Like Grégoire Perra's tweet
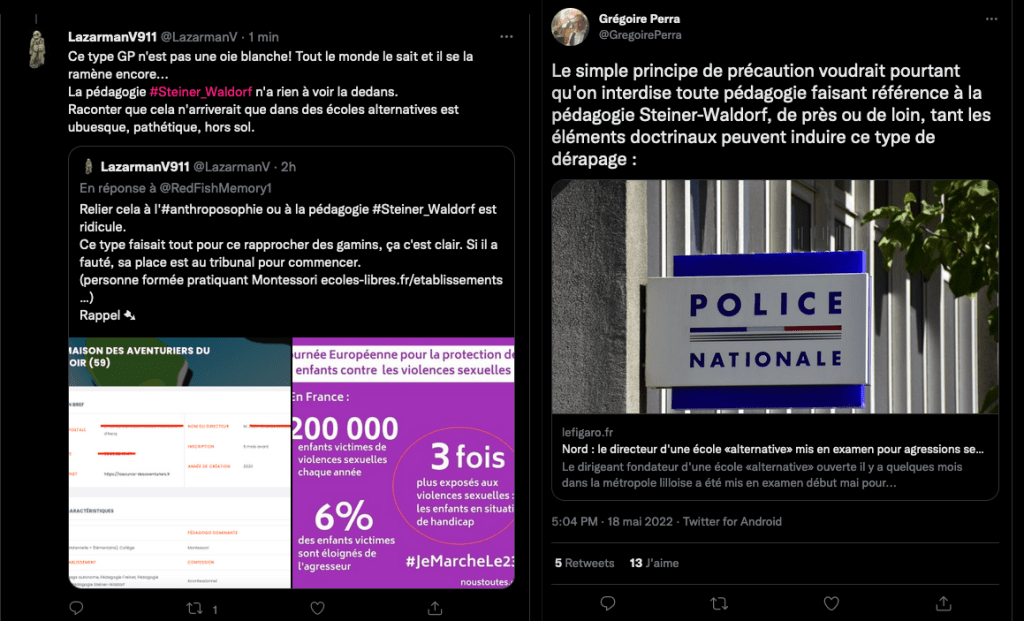Screen dimensions: 1024x621 831,604
